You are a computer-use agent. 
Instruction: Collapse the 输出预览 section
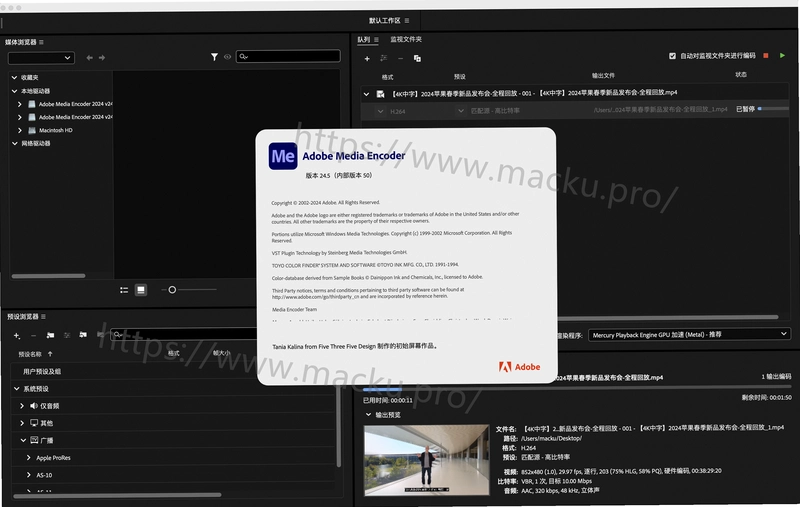(368, 415)
